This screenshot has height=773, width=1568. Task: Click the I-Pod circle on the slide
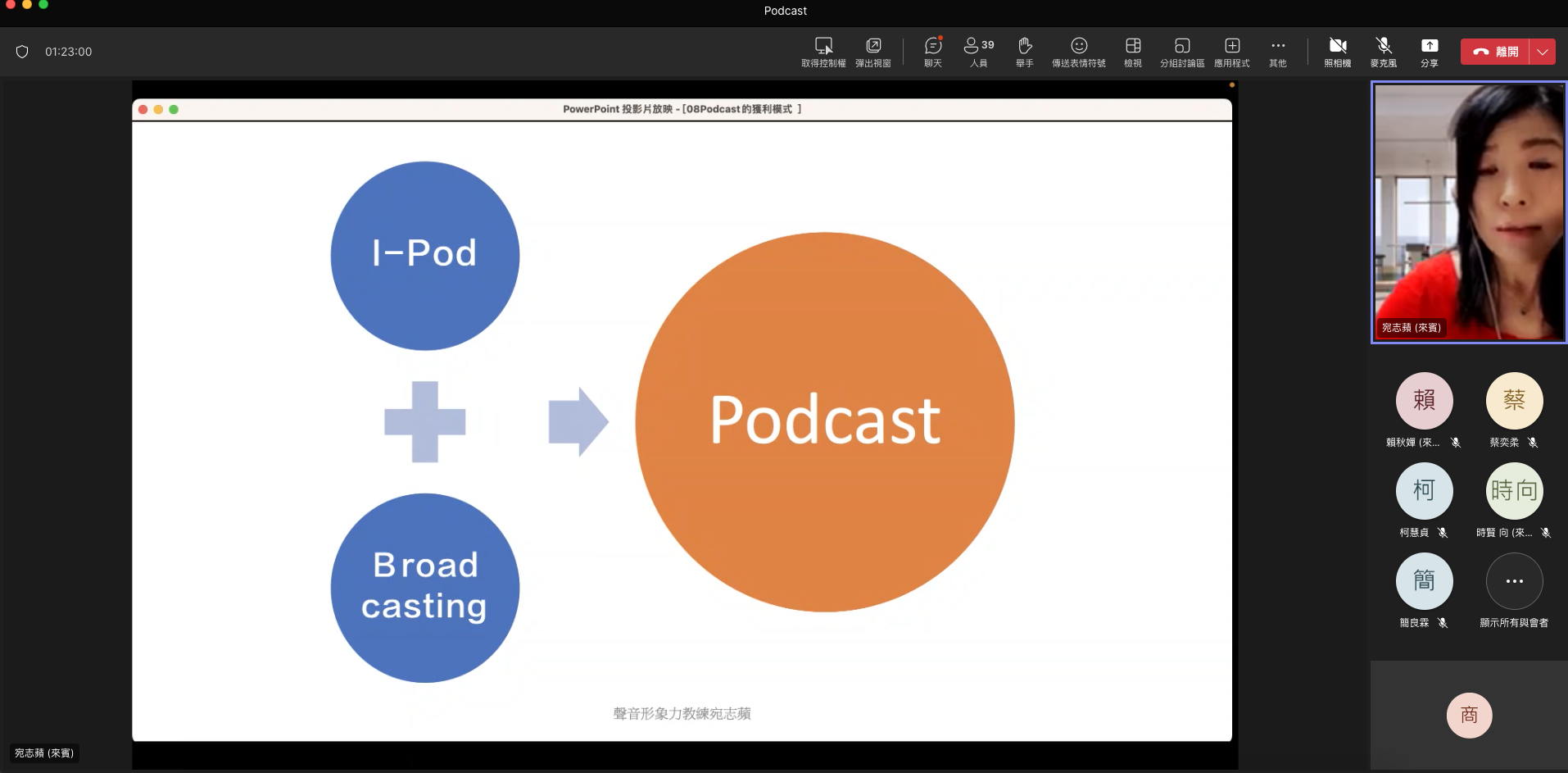click(425, 256)
